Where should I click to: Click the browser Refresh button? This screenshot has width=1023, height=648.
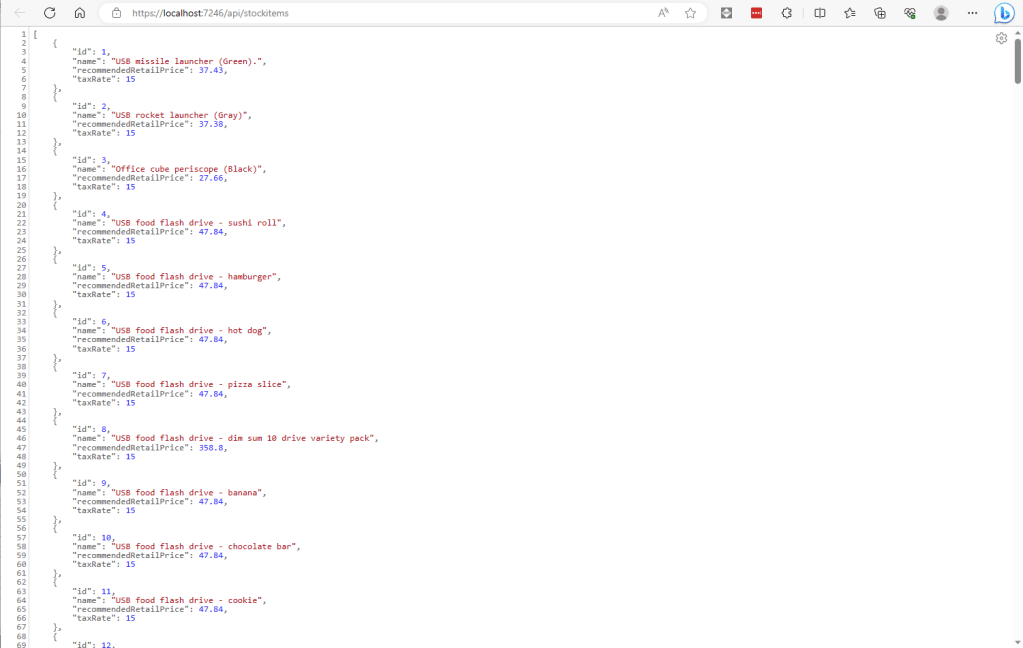(x=49, y=13)
